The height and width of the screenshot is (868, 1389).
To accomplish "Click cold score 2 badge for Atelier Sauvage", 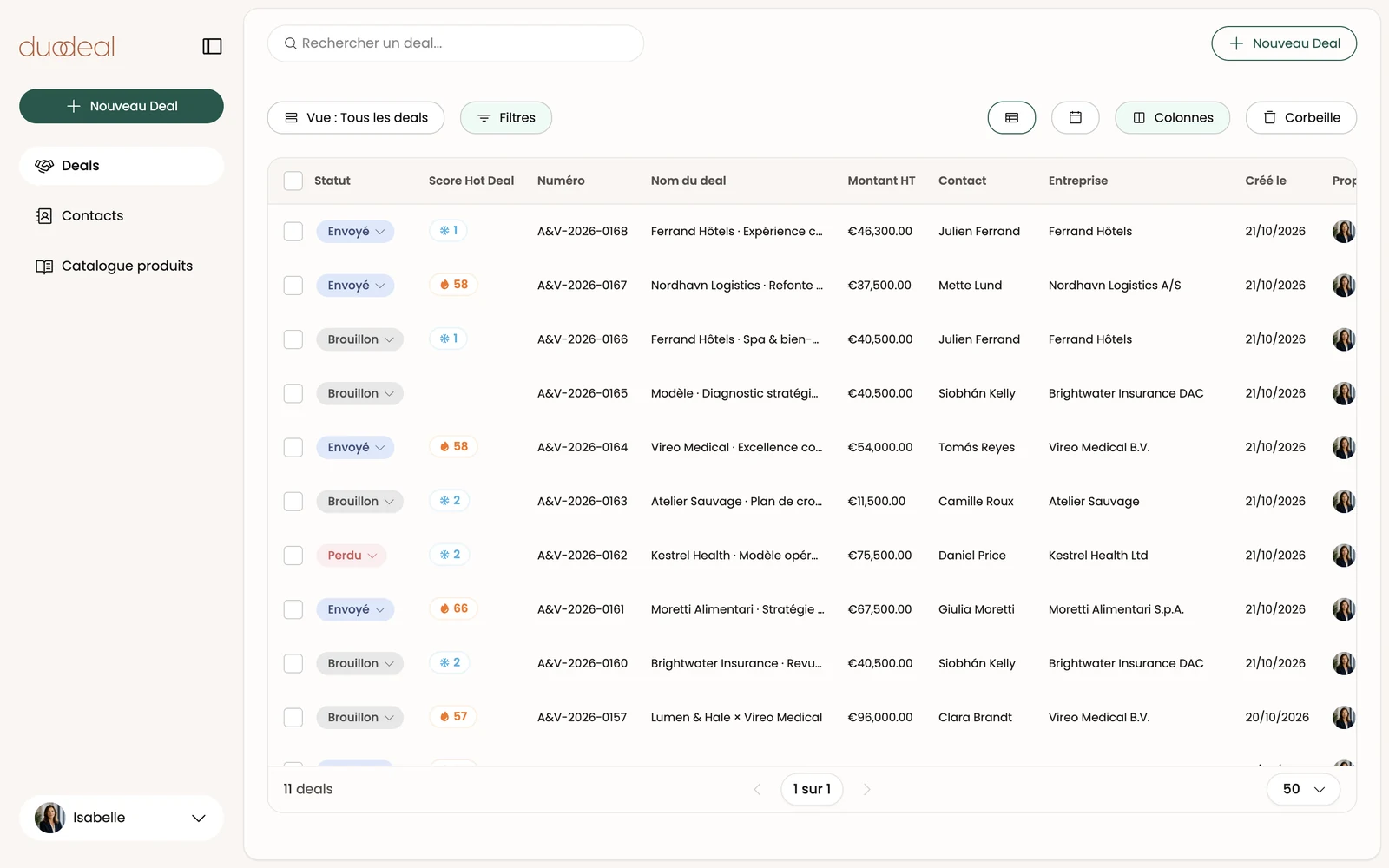I will [x=450, y=501].
